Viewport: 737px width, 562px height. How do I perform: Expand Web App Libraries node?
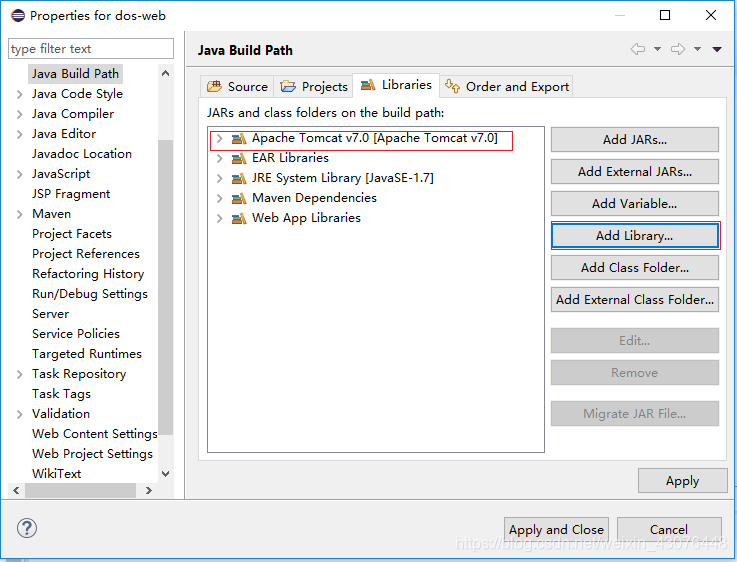point(219,218)
